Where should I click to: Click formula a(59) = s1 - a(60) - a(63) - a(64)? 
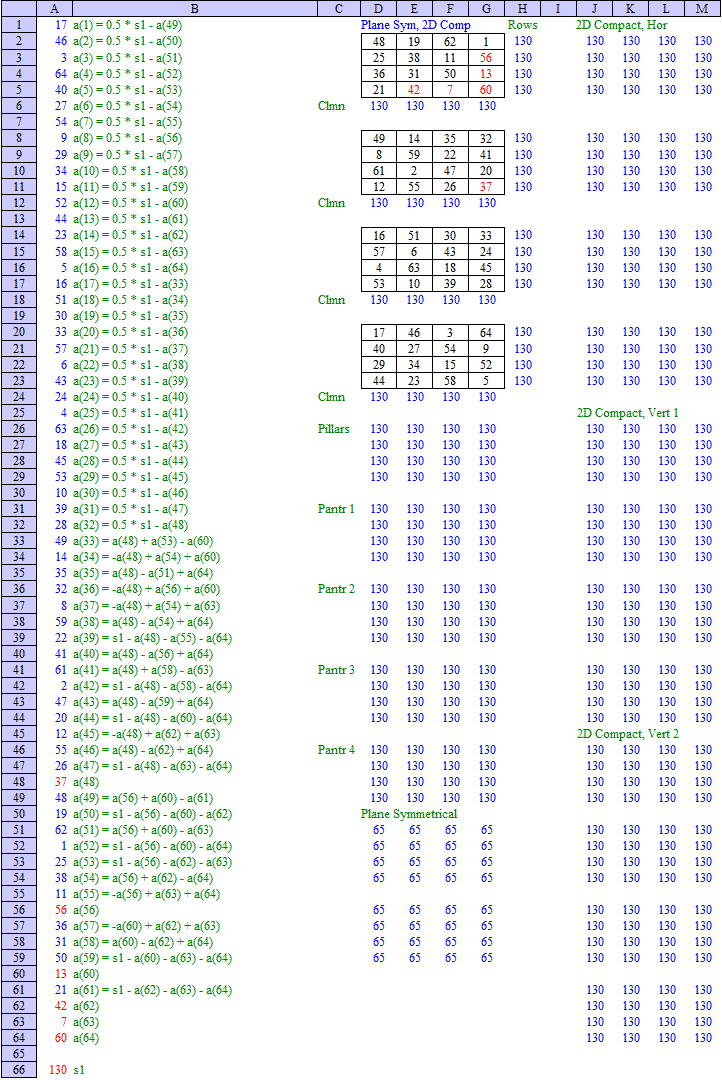pos(152,958)
